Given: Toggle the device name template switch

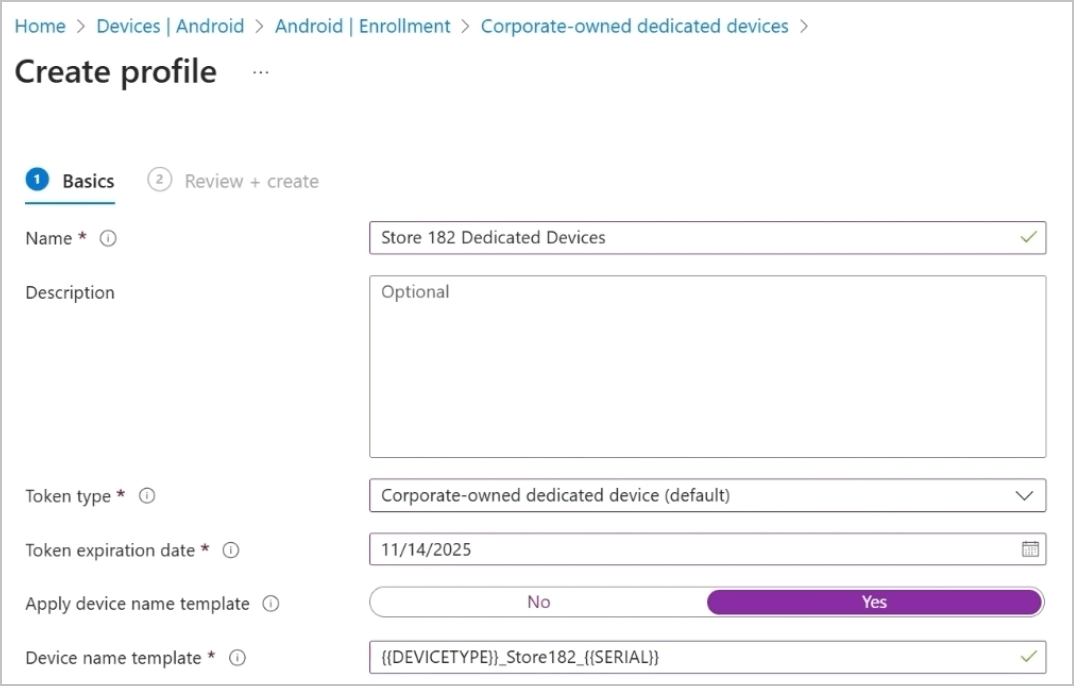Looking at the screenshot, I should pos(538,601).
